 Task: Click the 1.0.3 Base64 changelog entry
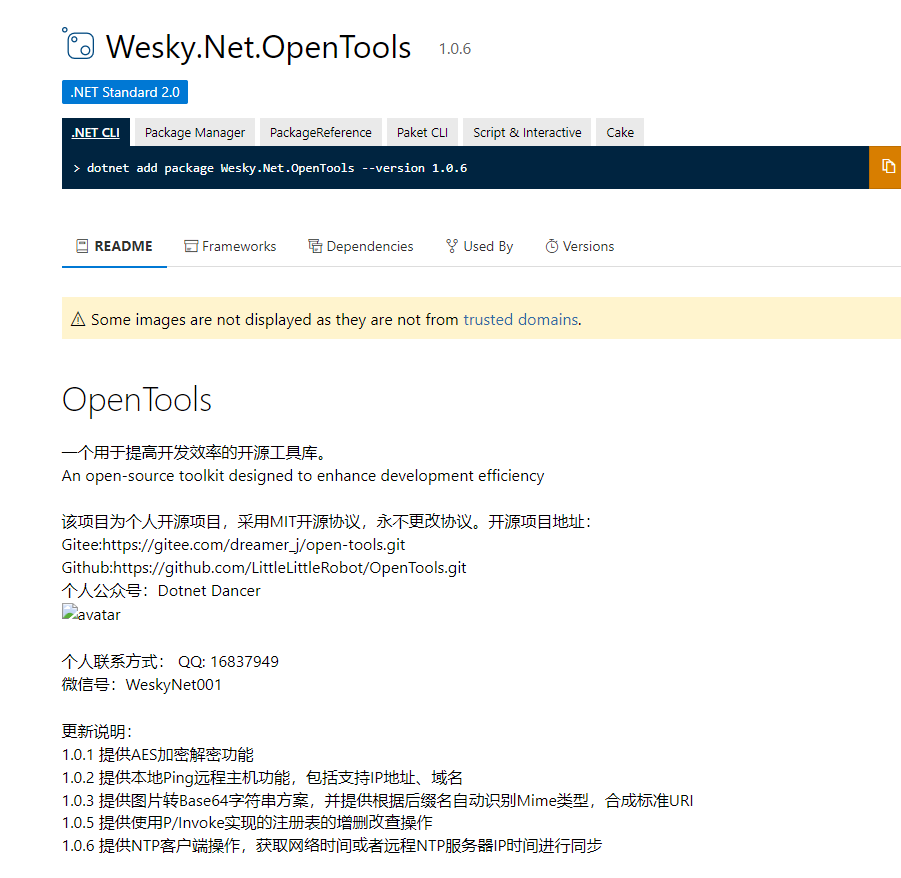coord(378,800)
